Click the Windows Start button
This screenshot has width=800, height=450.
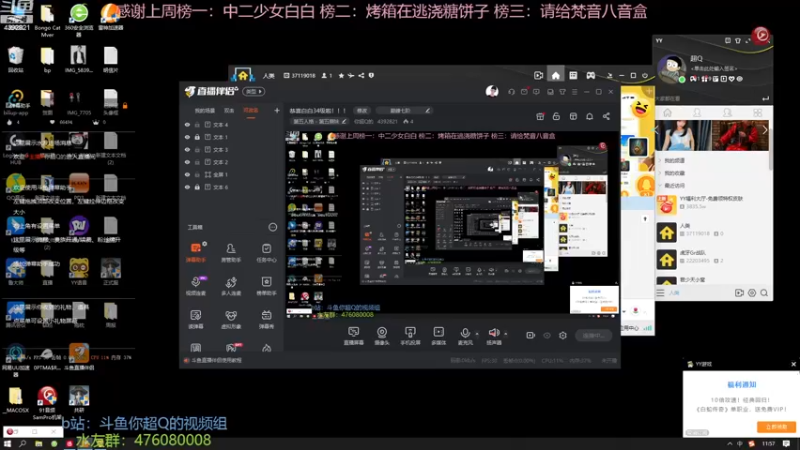click(7, 444)
